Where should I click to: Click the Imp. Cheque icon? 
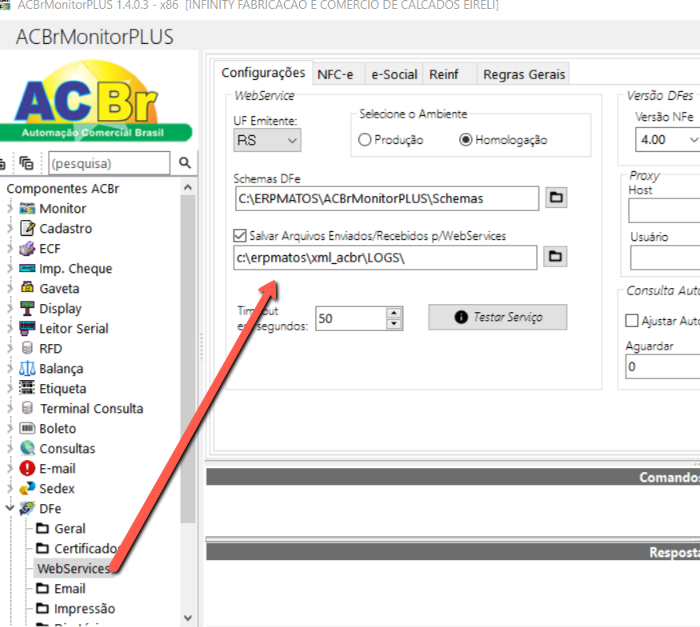point(27,268)
